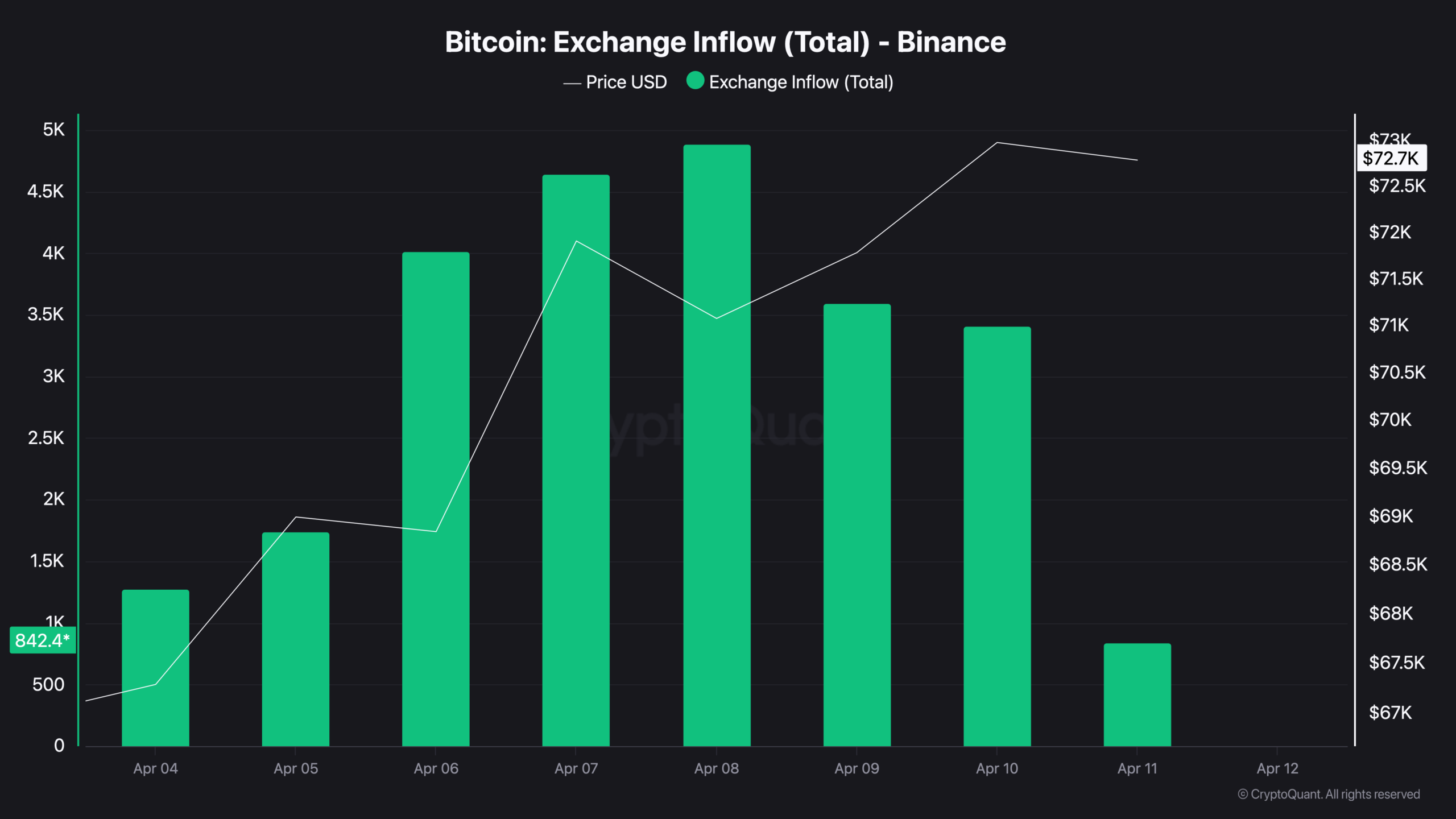Toggle the Price USD legend label
This screenshot has width=1456, height=819.
tap(626, 82)
